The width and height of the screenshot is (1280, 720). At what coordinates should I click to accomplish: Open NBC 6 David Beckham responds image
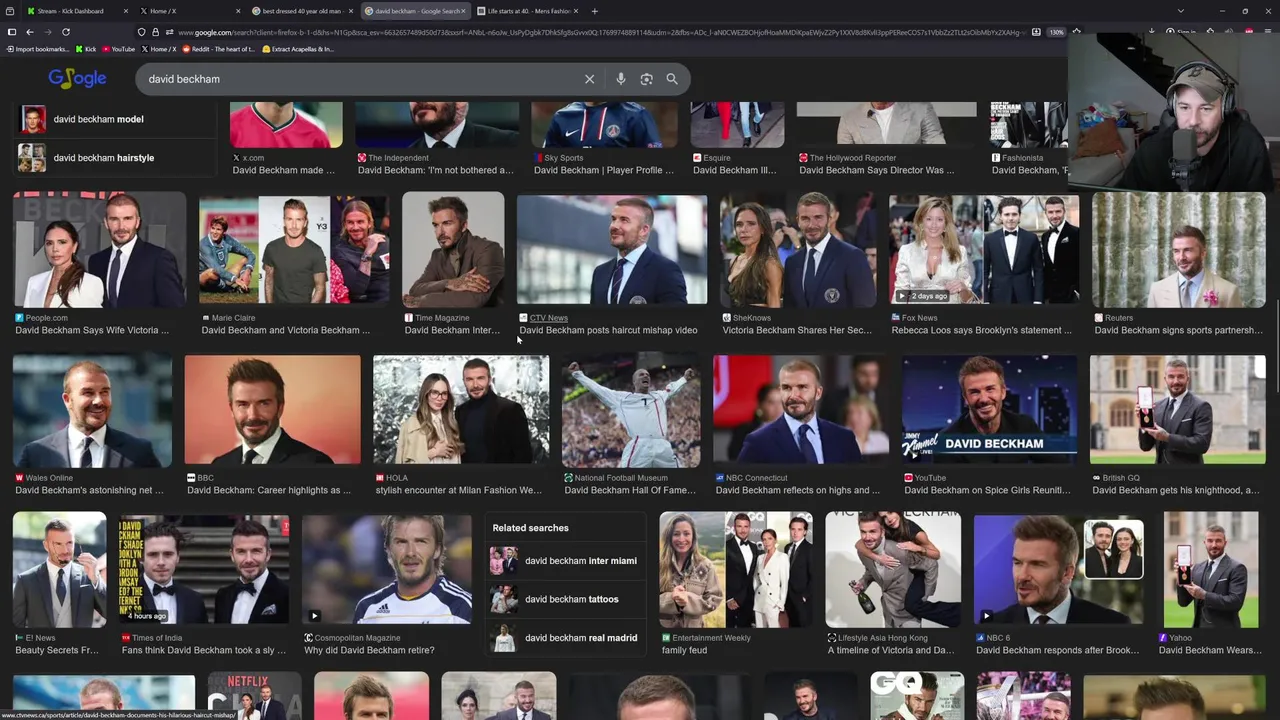tap(1059, 570)
